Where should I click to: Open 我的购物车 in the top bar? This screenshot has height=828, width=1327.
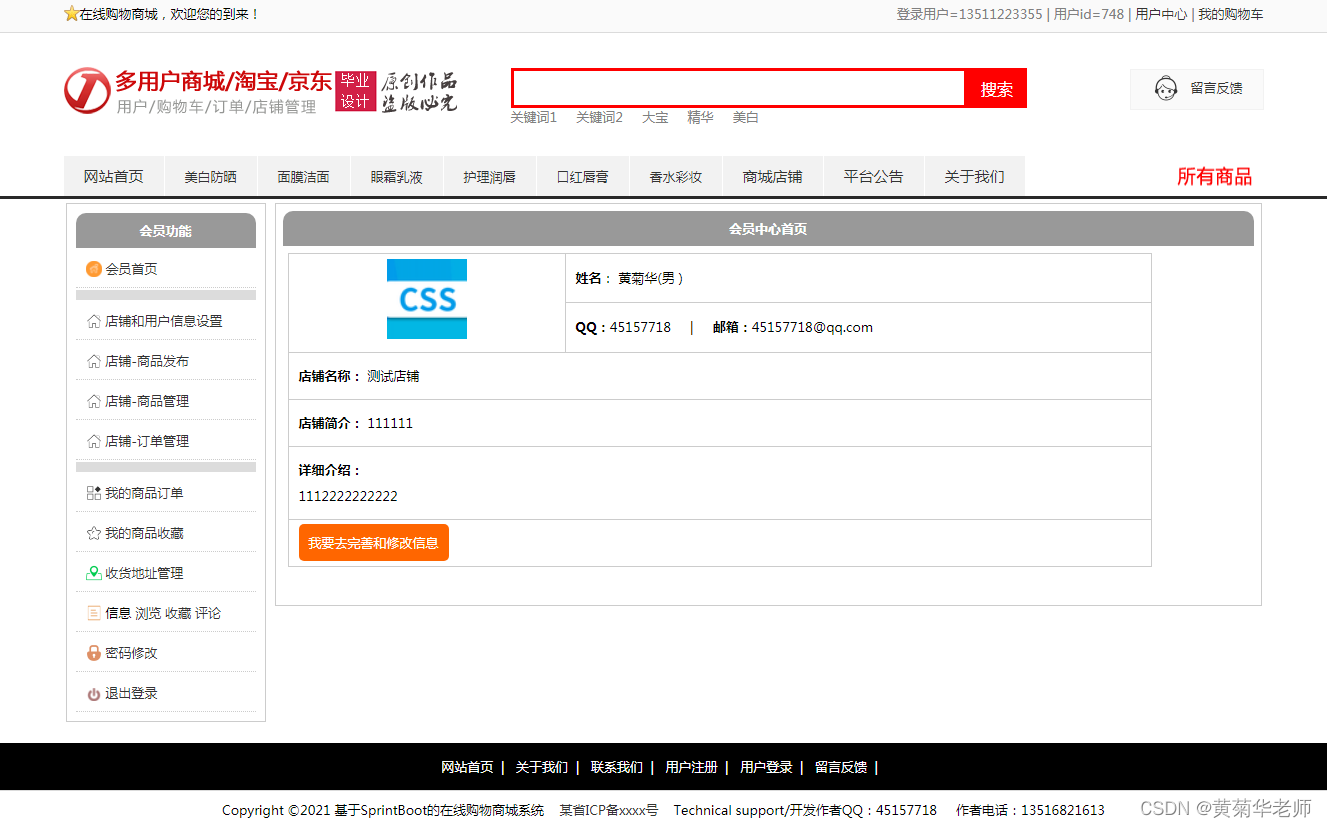pyautogui.click(x=1231, y=14)
